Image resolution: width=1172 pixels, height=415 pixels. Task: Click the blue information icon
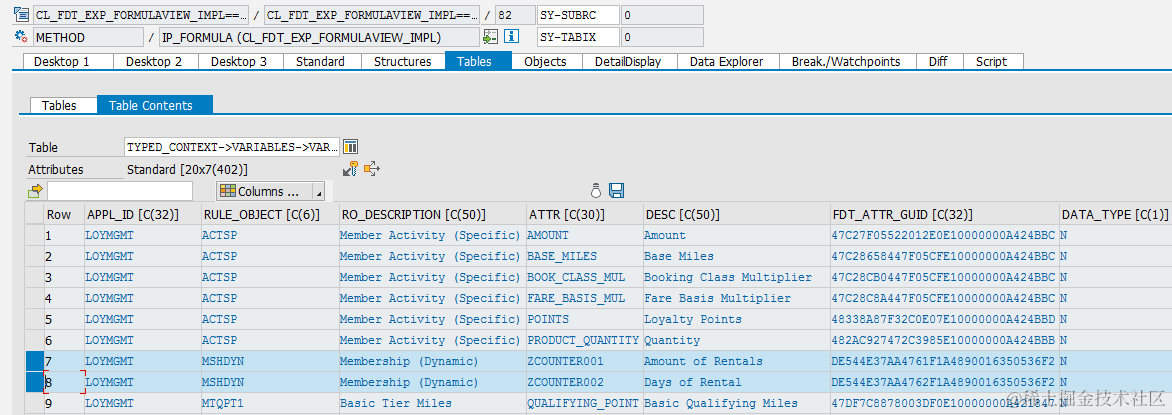(x=512, y=37)
